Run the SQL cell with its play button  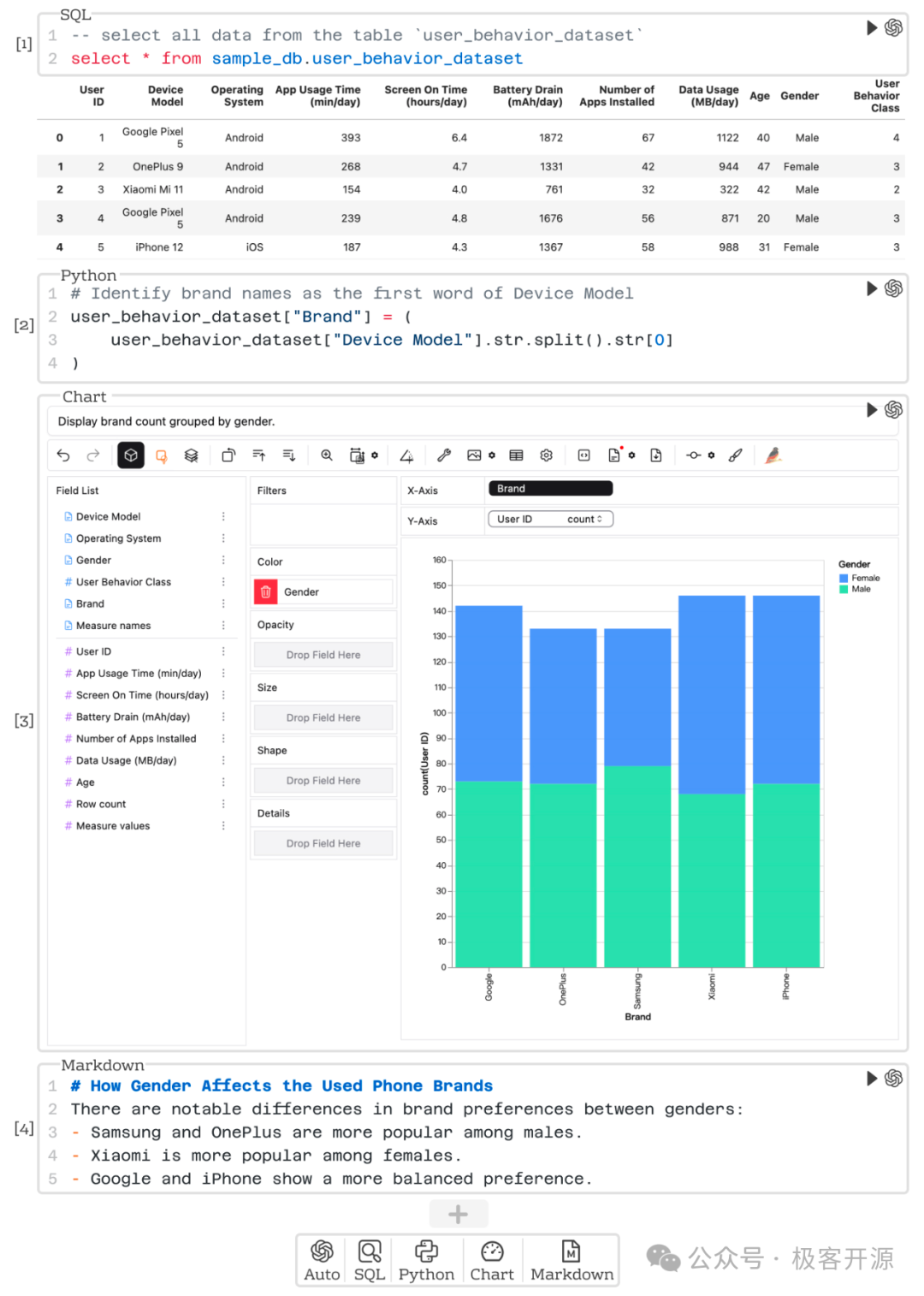(x=872, y=28)
